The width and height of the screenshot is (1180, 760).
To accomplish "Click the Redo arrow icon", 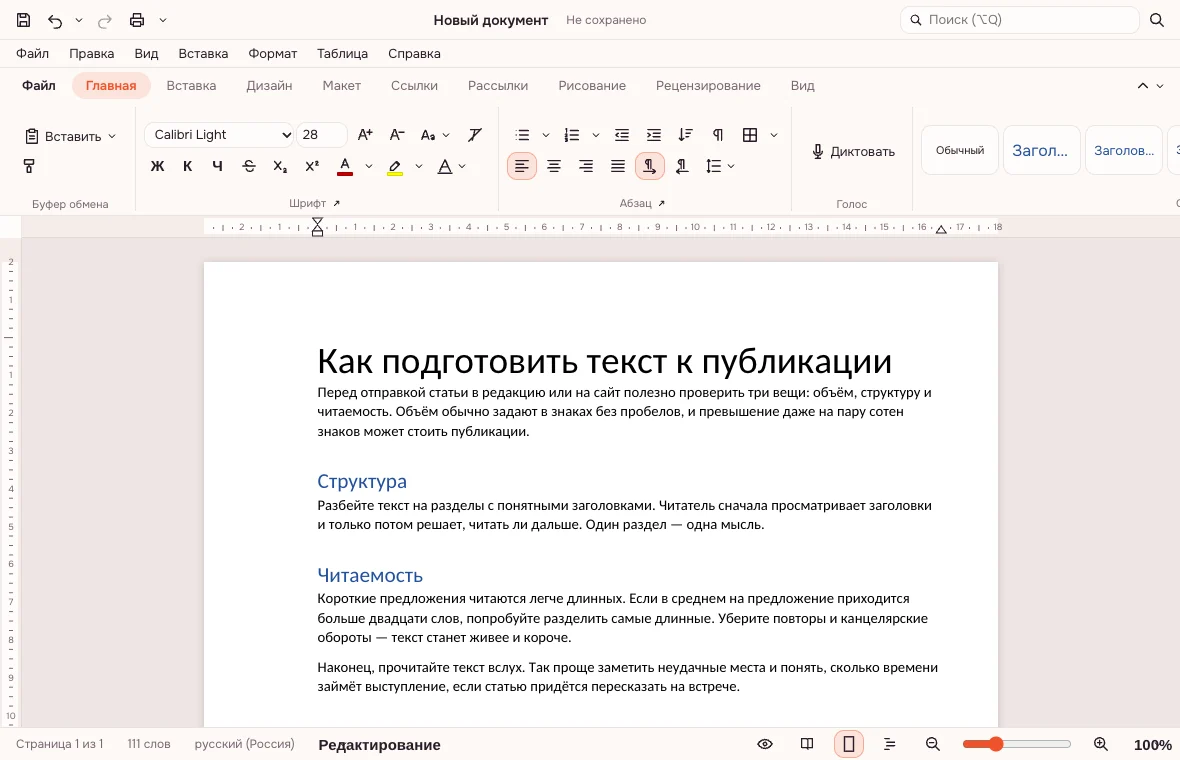I will [x=105, y=20].
